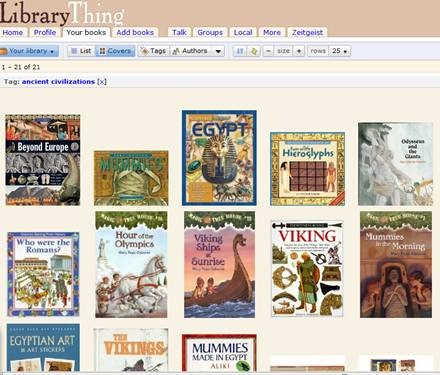Open the Home tab
The image size is (440, 375).
(13, 32)
